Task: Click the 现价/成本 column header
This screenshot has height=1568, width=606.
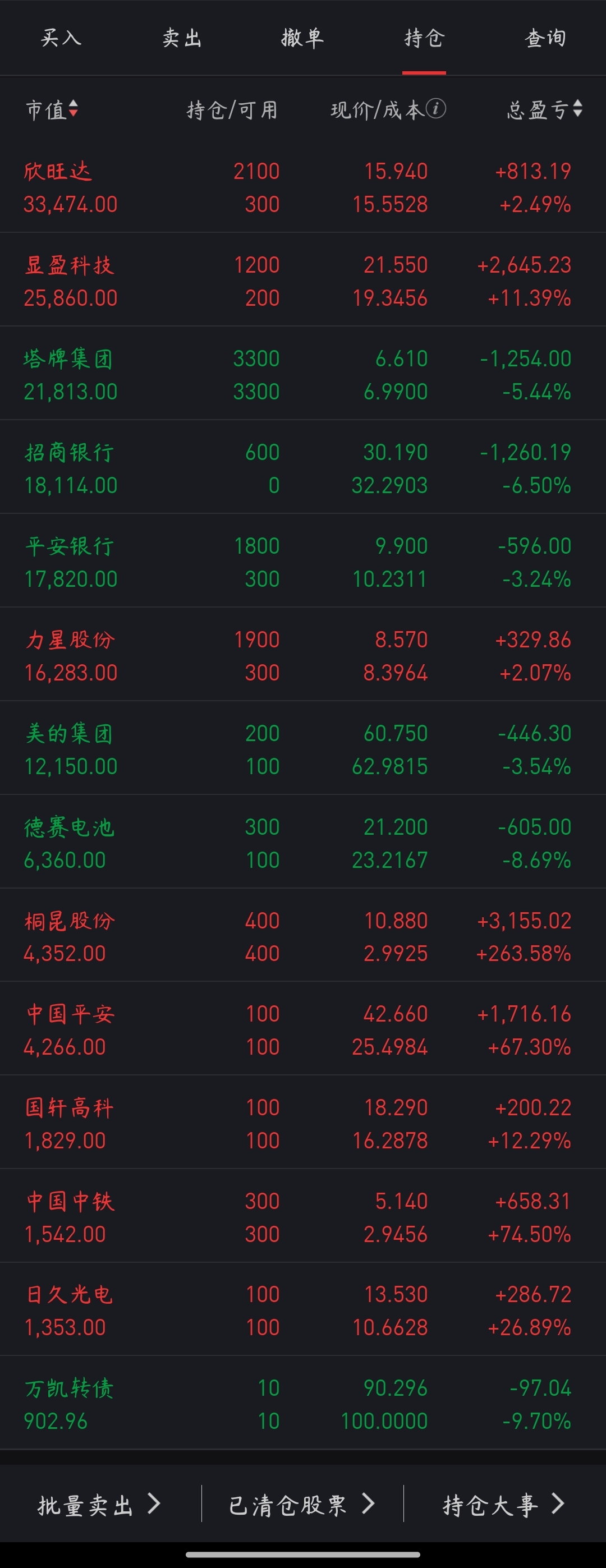Action: tap(377, 110)
